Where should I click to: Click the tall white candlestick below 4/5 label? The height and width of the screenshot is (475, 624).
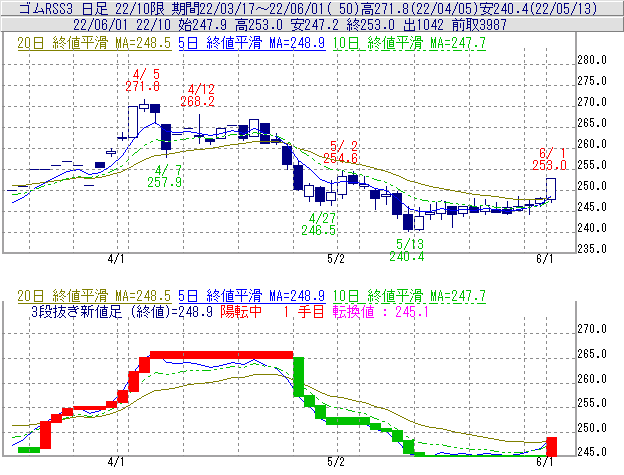(133, 122)
